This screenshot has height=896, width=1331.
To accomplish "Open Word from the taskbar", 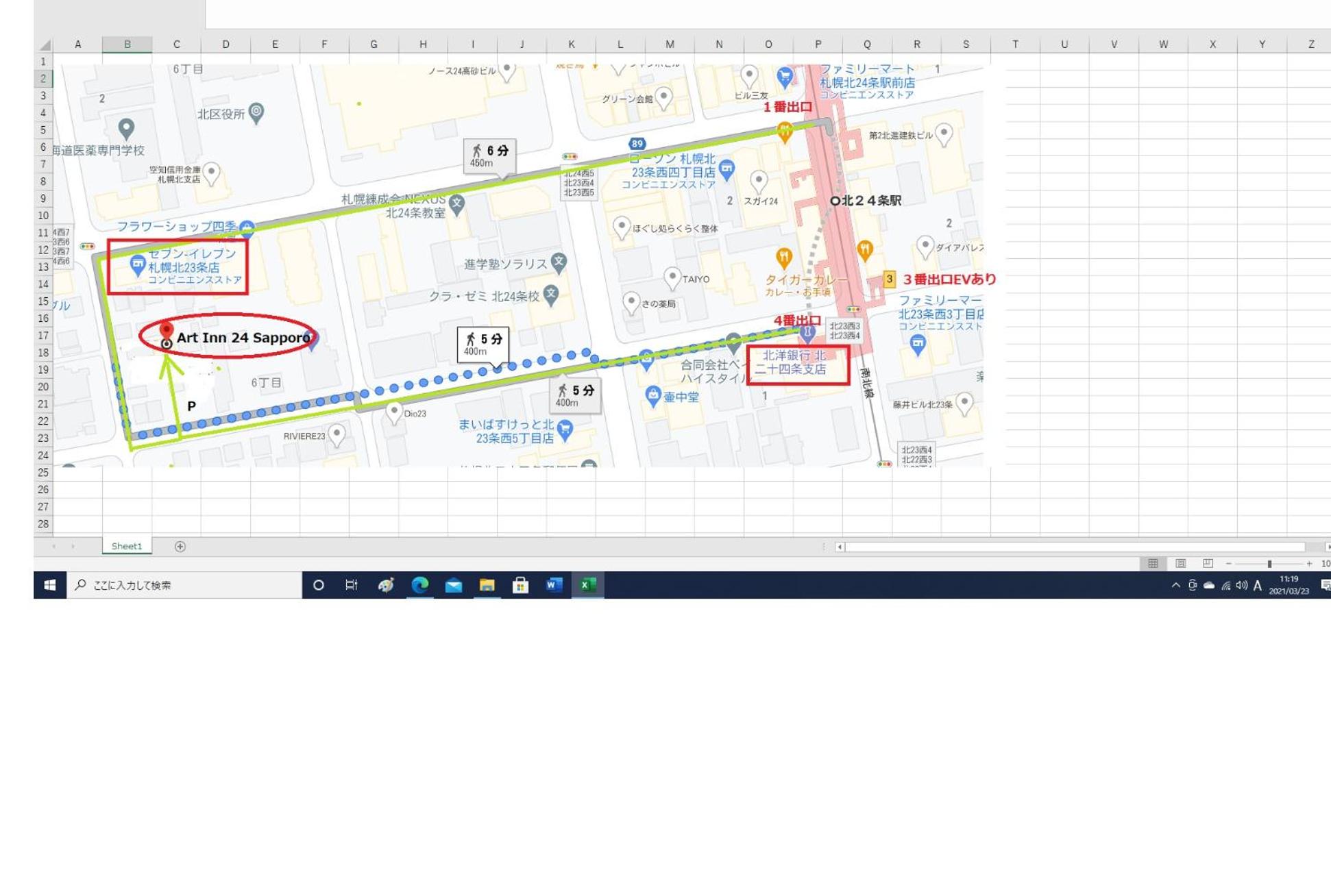I will (x=554, y=584).
